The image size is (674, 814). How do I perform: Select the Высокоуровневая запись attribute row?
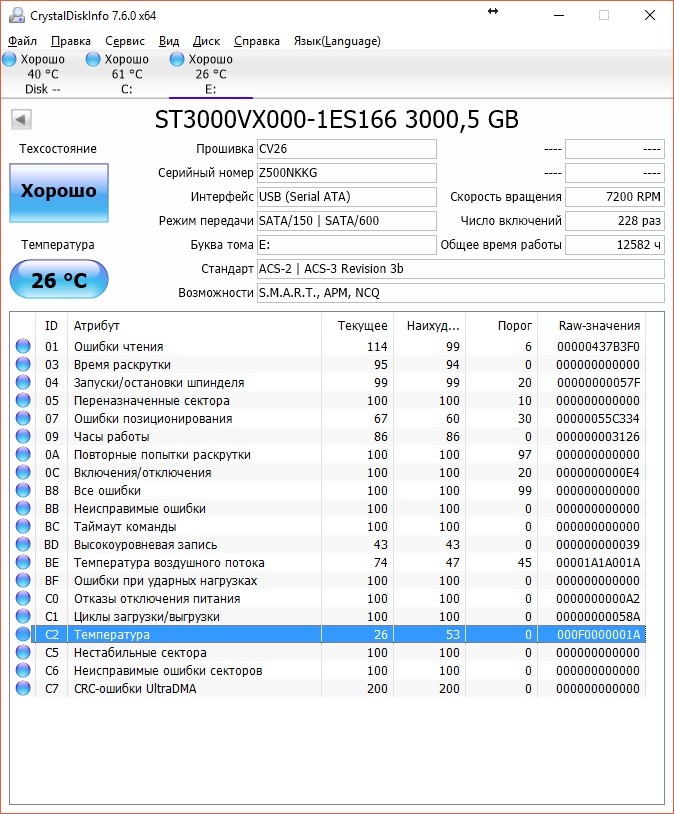(x=328, y=545)
